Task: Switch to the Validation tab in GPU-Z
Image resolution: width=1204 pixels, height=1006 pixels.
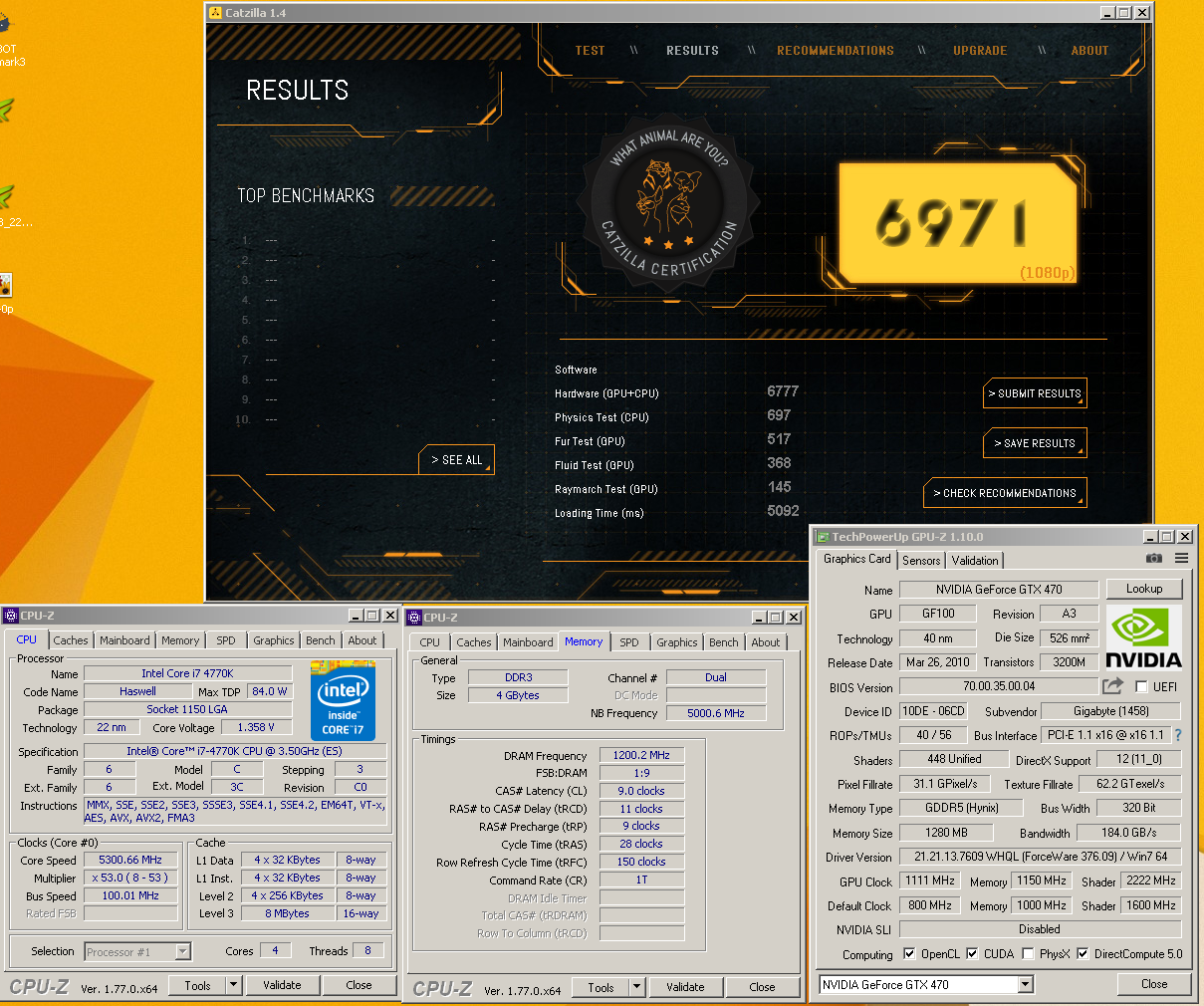Action: [x=975, y=560]
